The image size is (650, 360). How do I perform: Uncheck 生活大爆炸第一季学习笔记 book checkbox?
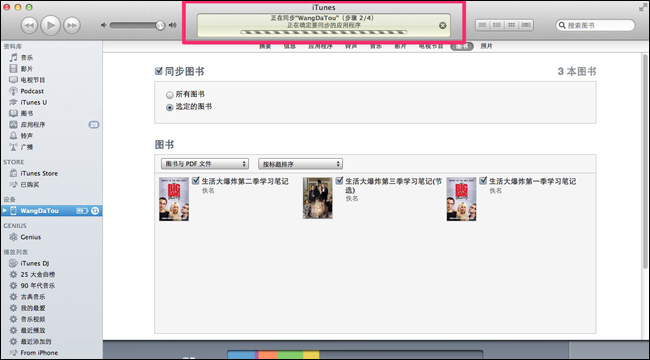click(x=483, y=180)
